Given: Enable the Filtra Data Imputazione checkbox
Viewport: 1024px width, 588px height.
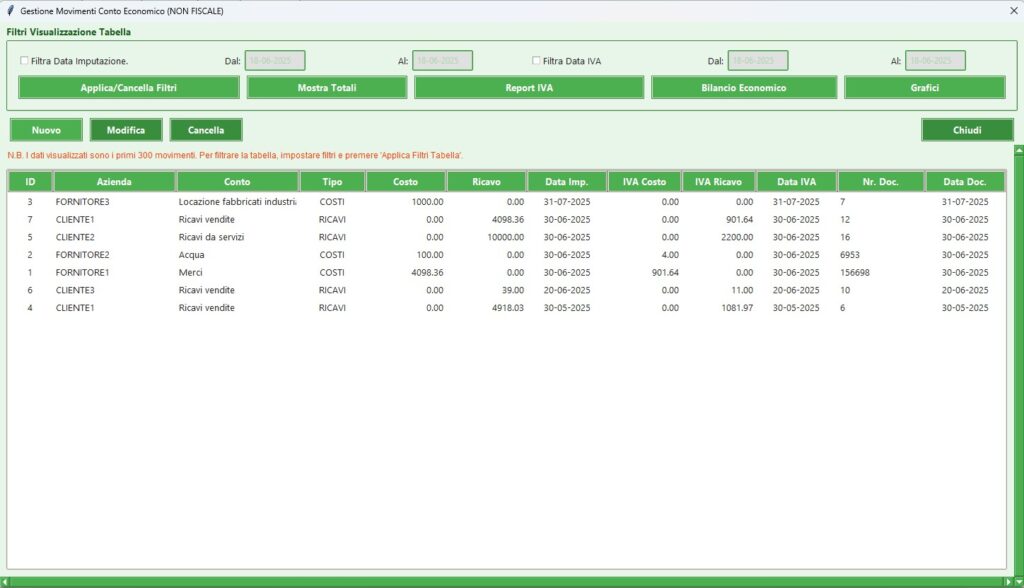Looking at the screenshot, I should pyautogui.click(x=24, y=61).
